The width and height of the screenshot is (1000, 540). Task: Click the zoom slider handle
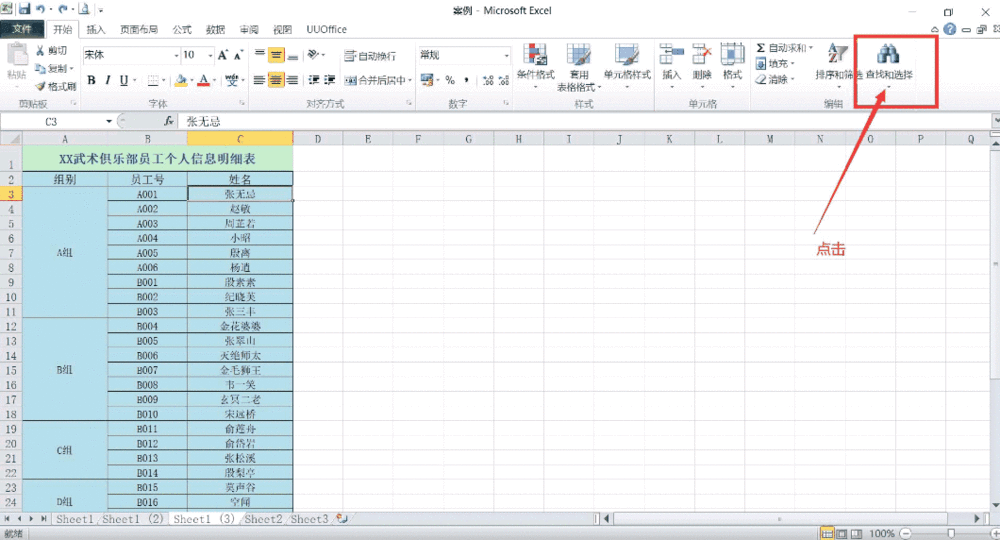951,533
